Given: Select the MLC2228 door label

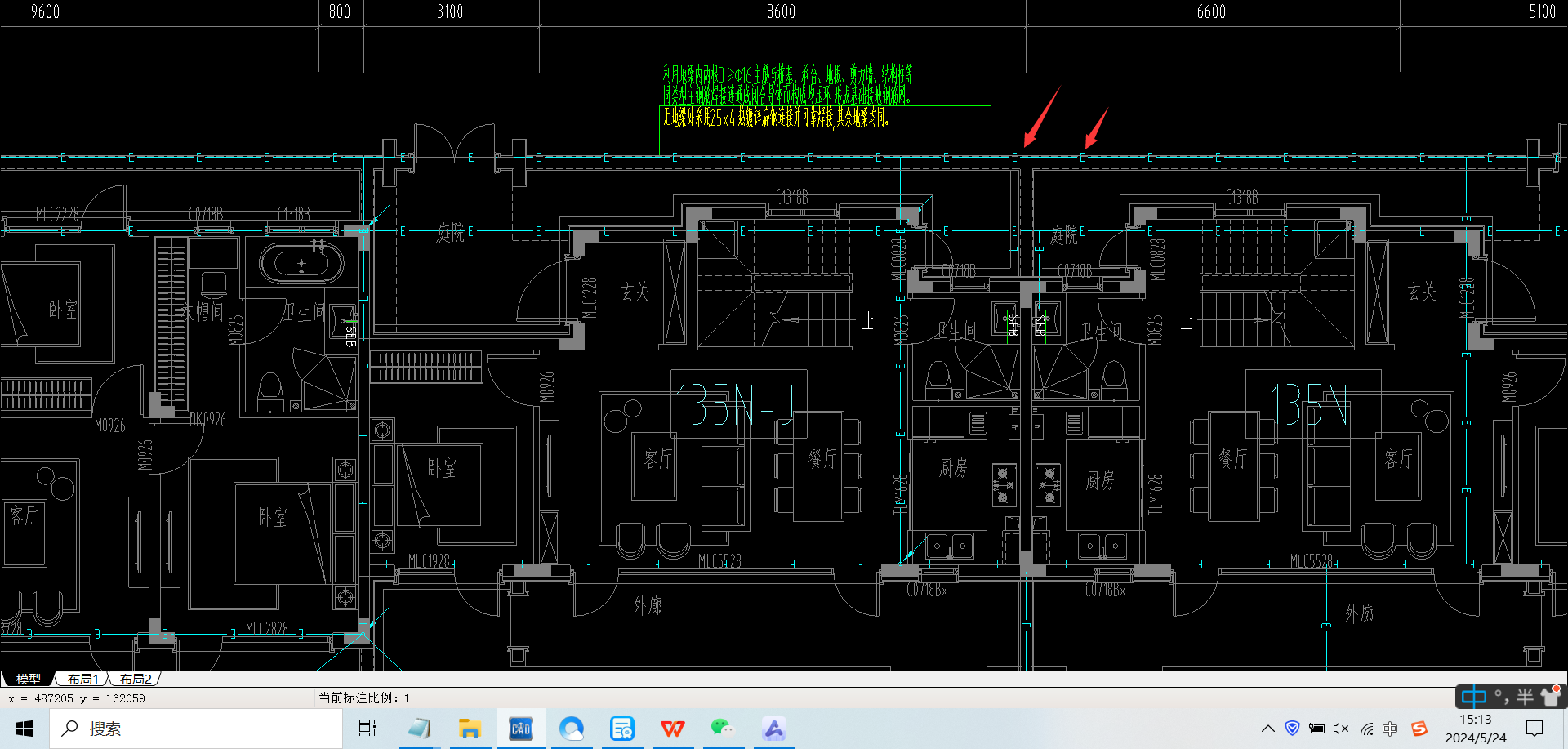Looking at the screenshot, I should pos(57,215).
